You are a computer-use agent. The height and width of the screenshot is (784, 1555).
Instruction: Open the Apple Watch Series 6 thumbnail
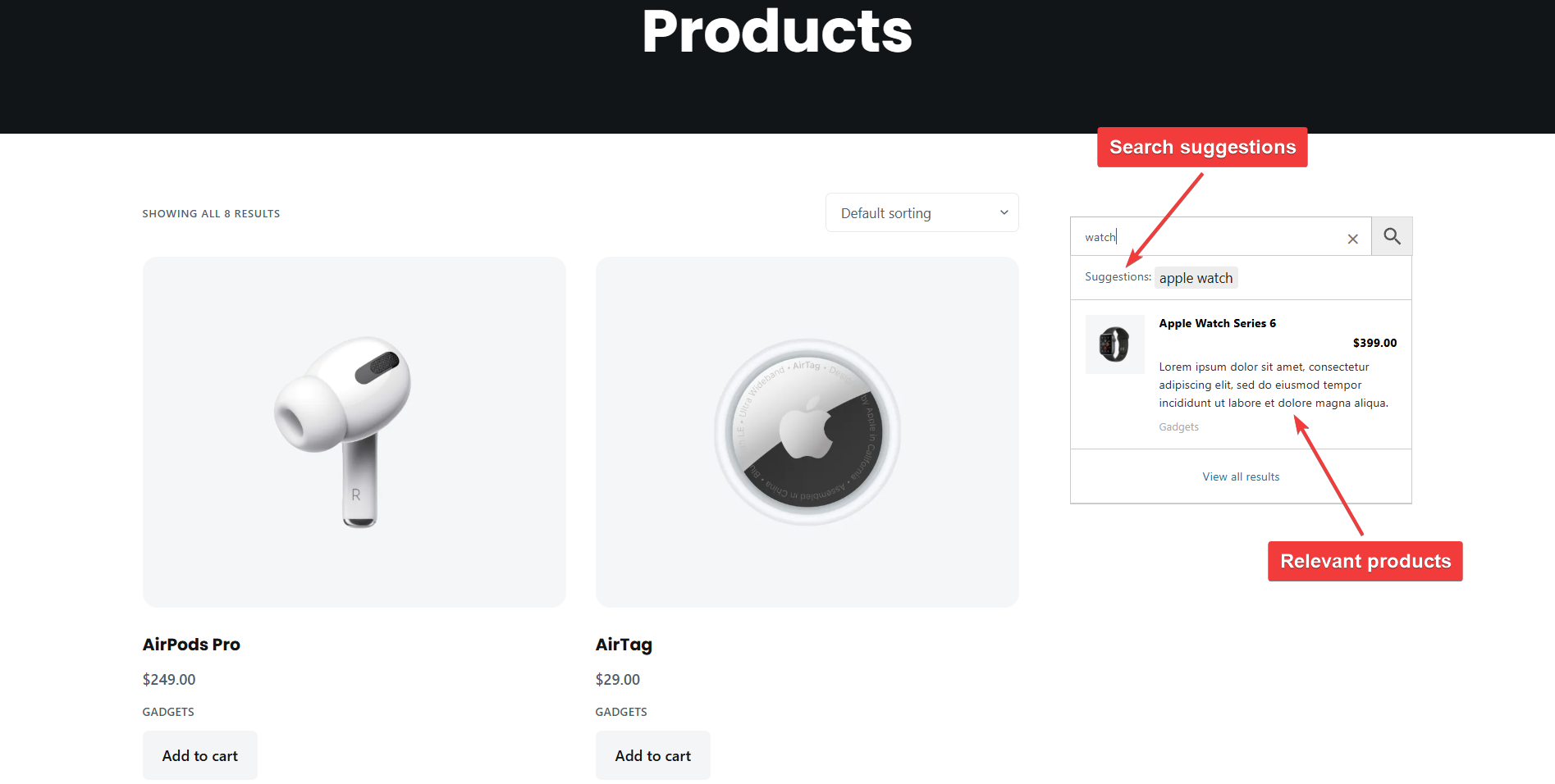click(x=1114, y=344)
